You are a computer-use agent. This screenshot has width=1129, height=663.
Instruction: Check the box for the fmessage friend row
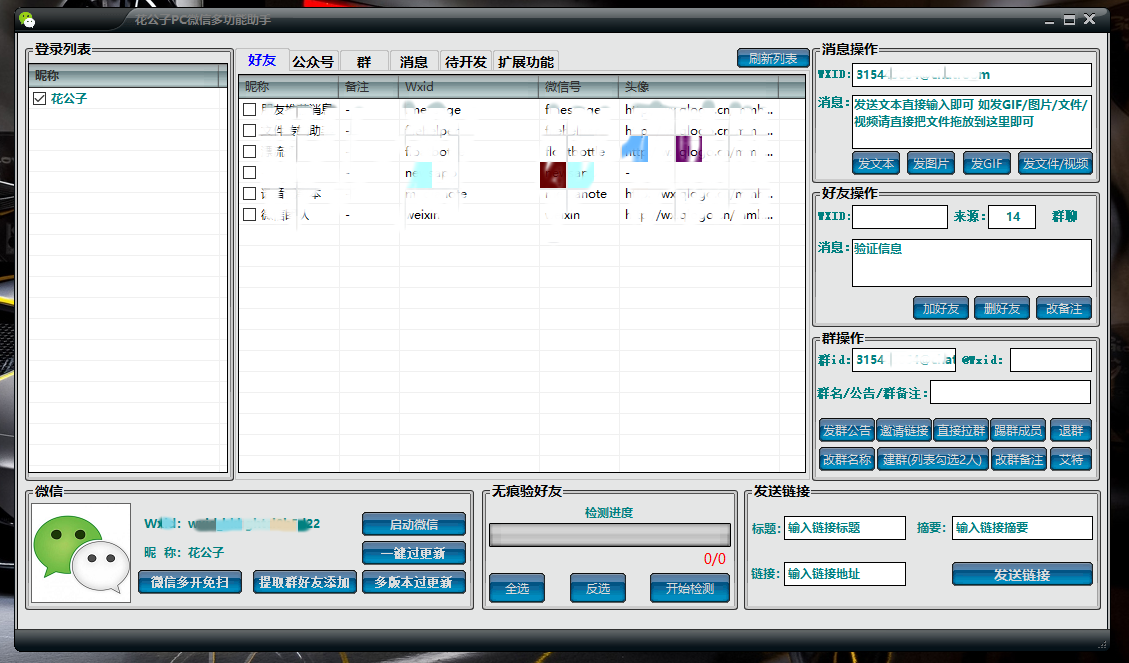click(250, 109)
